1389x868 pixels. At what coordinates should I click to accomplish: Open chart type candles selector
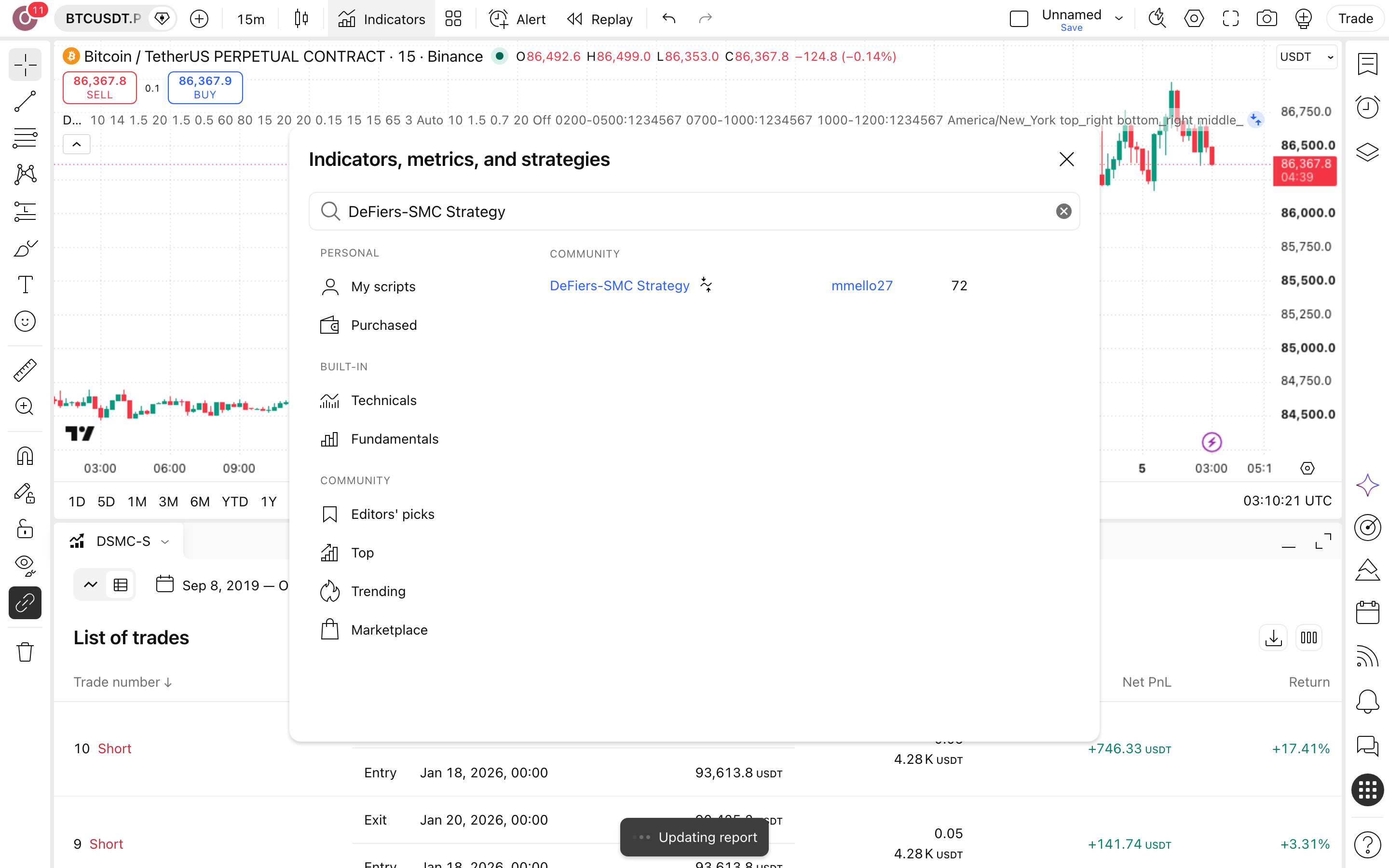coord(301,19)
